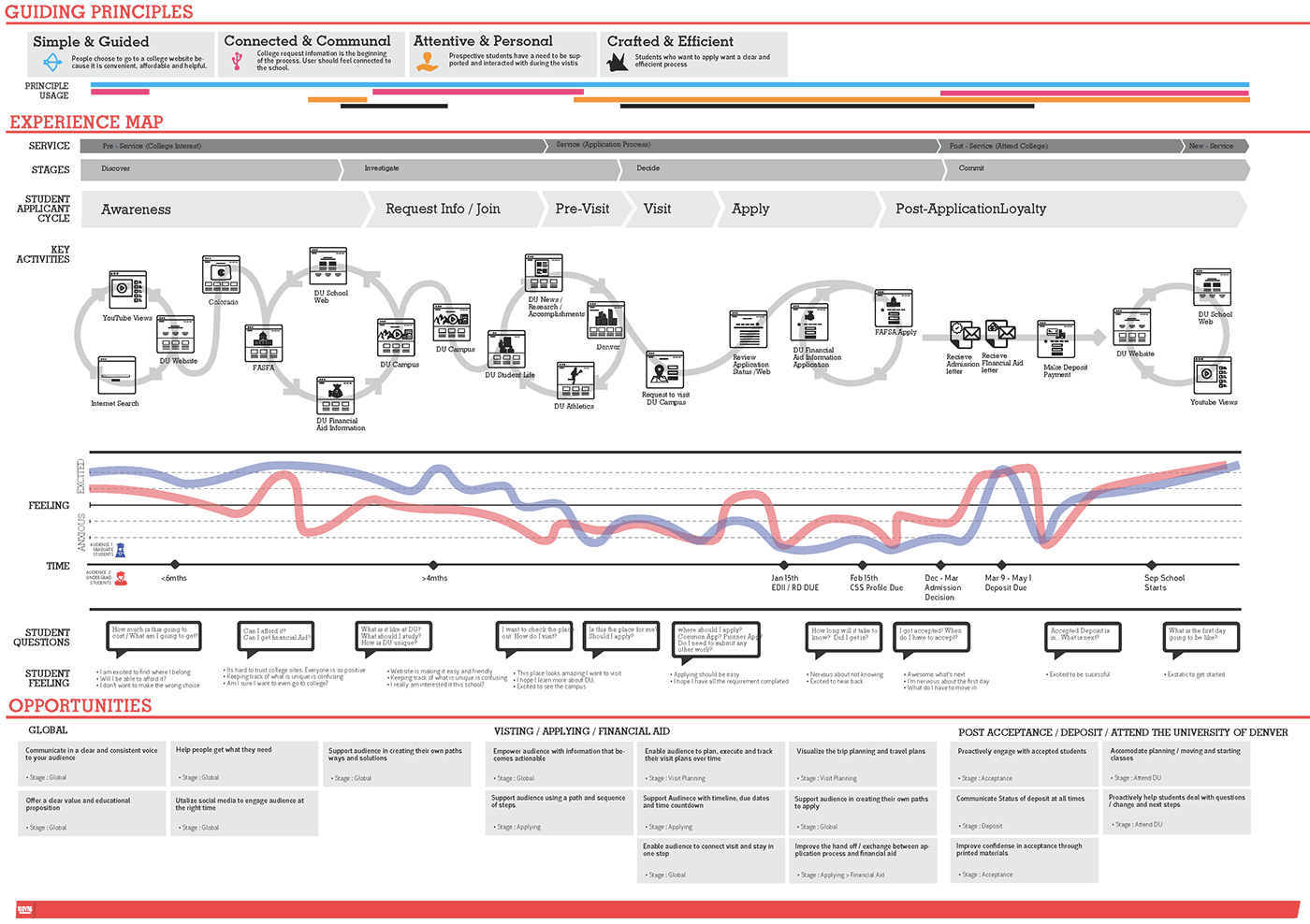1310x924 pixels.
Task: Select the DU News / Research / Accomplishments icon
Action: click(x=543, y=273)
